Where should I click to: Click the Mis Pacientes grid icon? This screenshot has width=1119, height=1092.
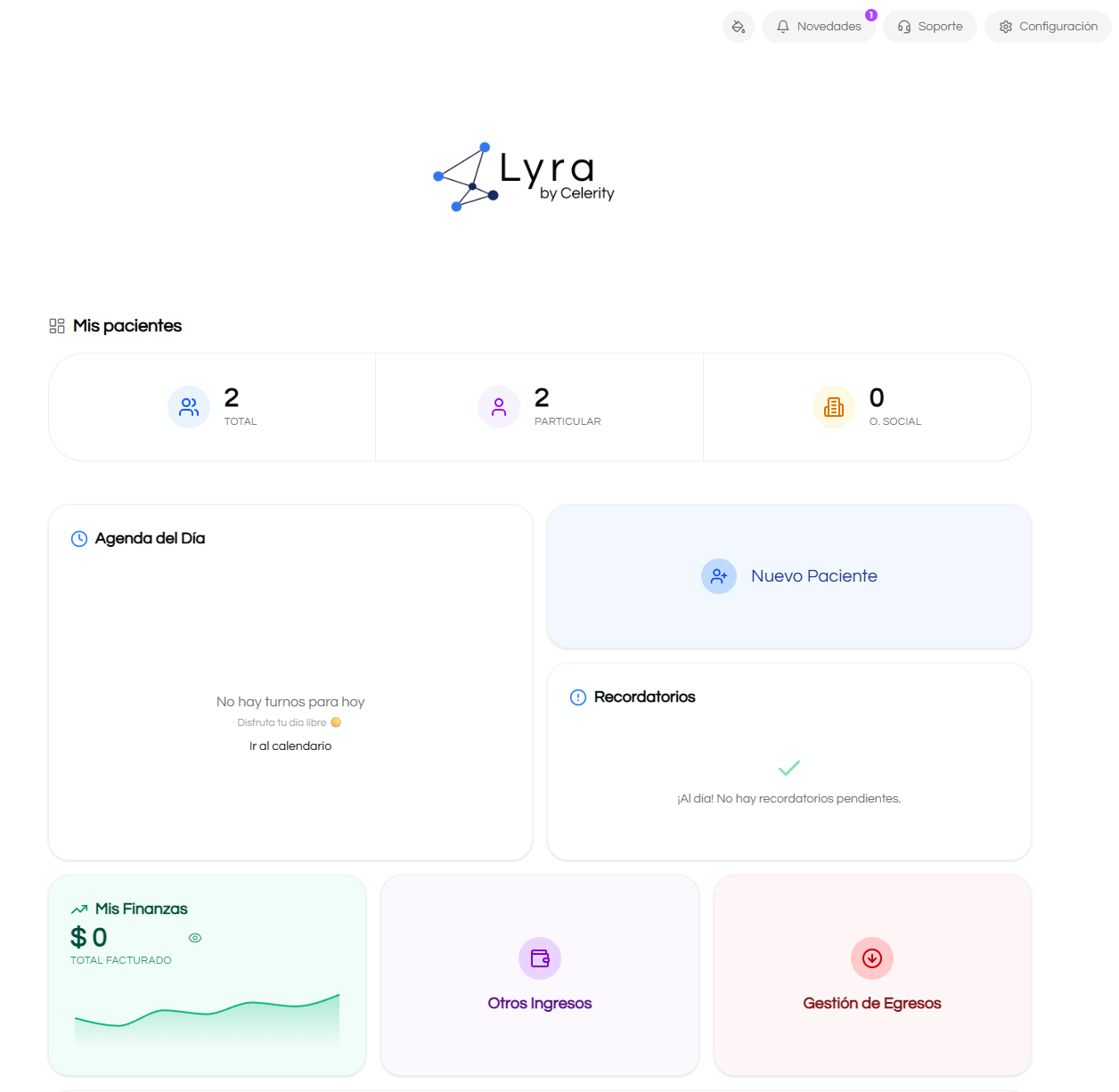coord(56,326)
